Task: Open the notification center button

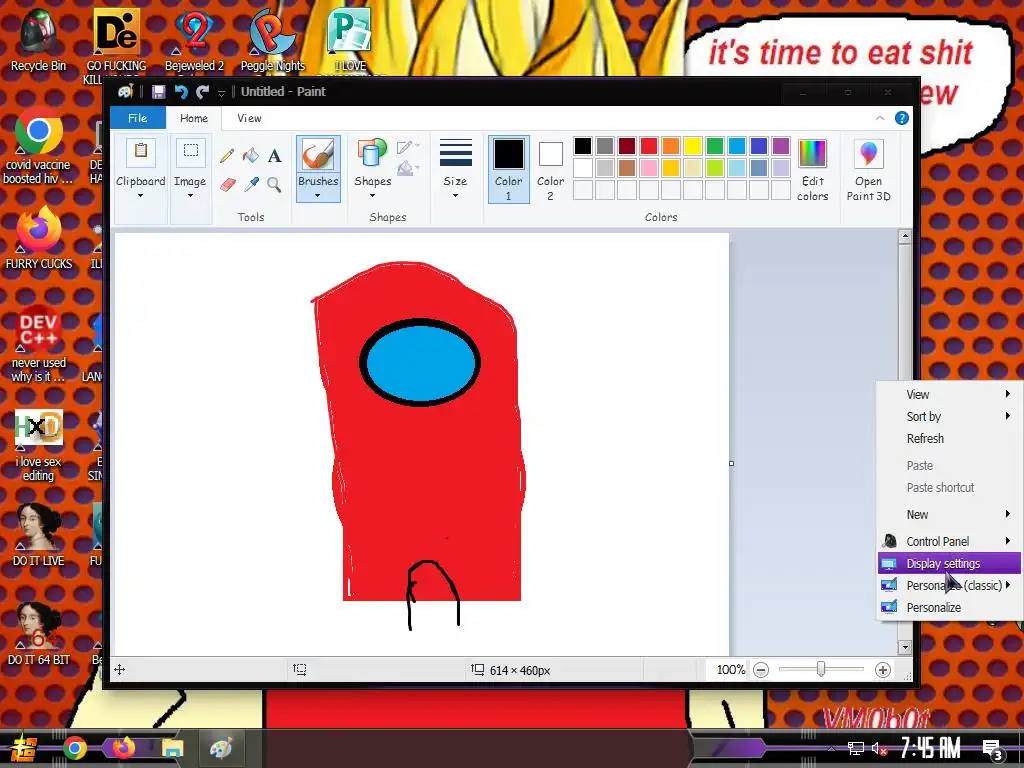Action: pos(992,749)
